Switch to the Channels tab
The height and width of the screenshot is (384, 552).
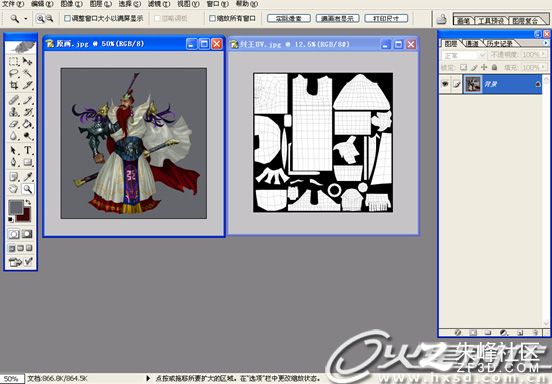[x=472, y=44]
